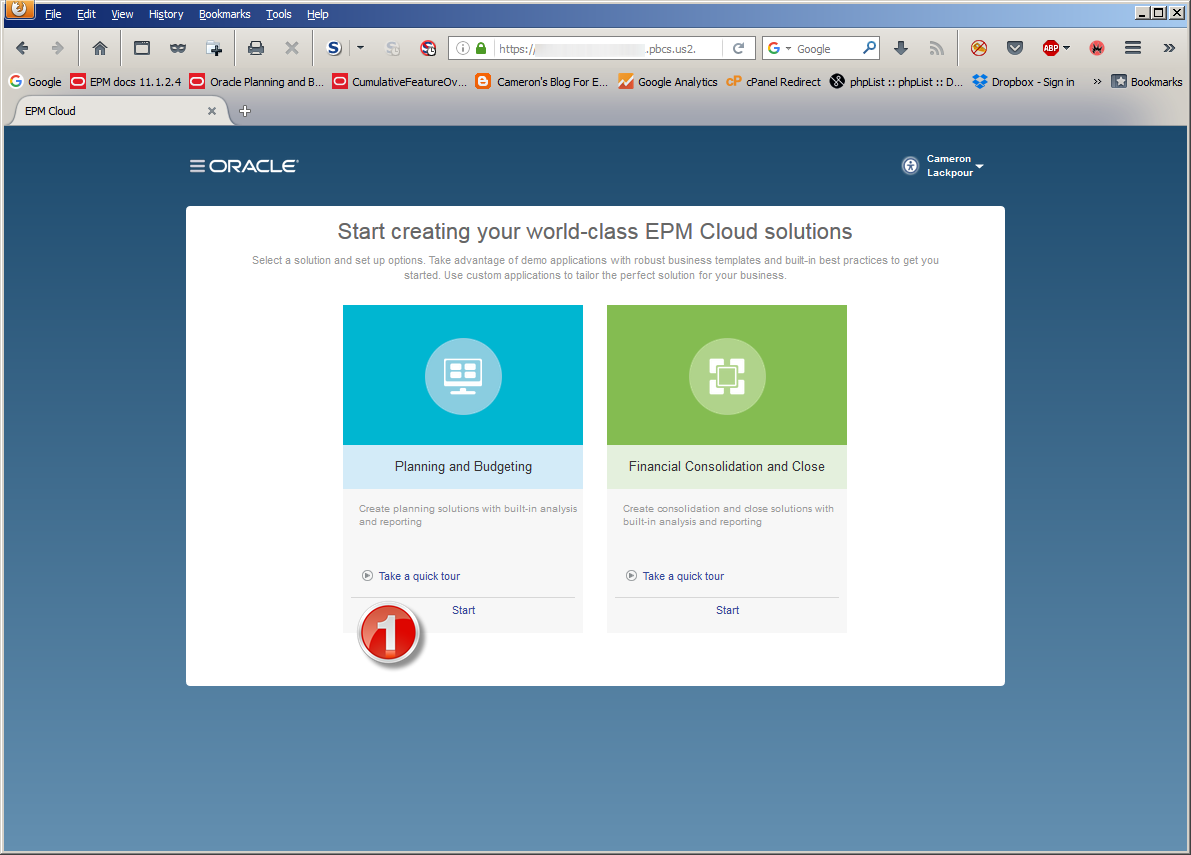Show more toolbar items chevron

click(x=1169, y=48)
